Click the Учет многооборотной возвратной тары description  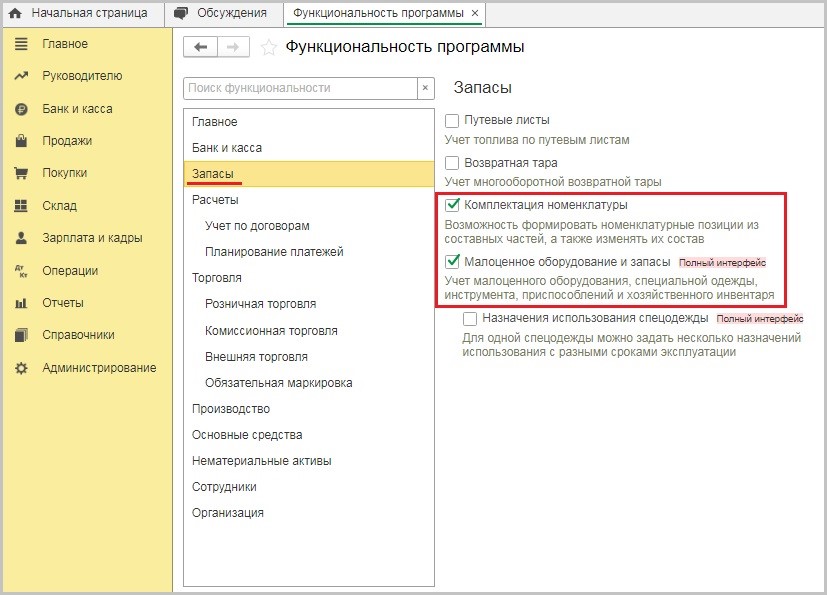tap(553, 182)
